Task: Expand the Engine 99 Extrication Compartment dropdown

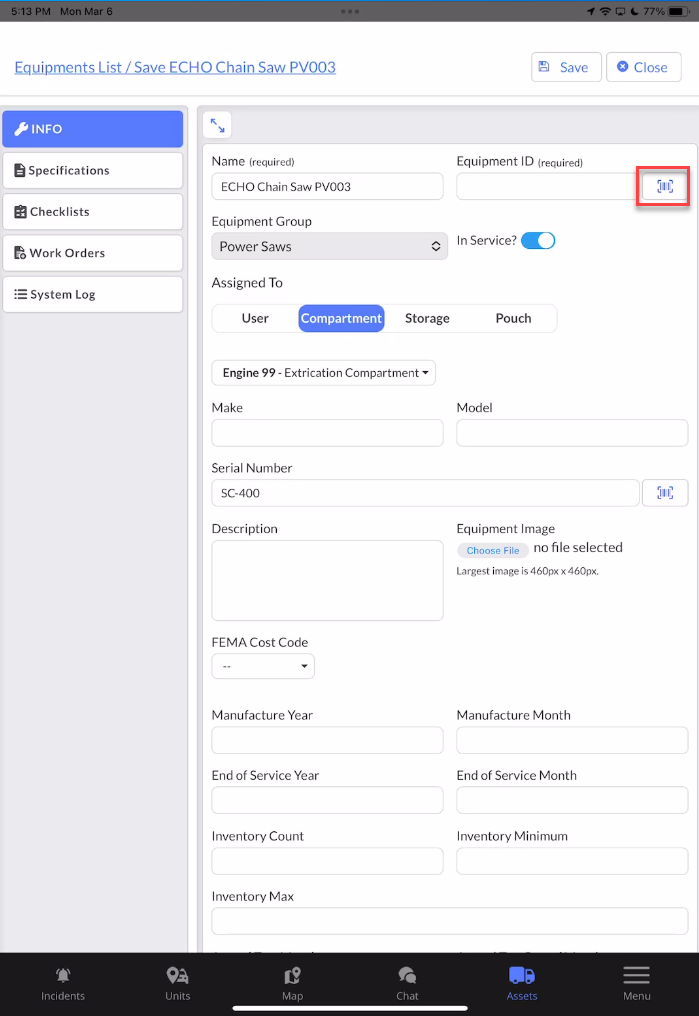Action: [x=323, y=373]
